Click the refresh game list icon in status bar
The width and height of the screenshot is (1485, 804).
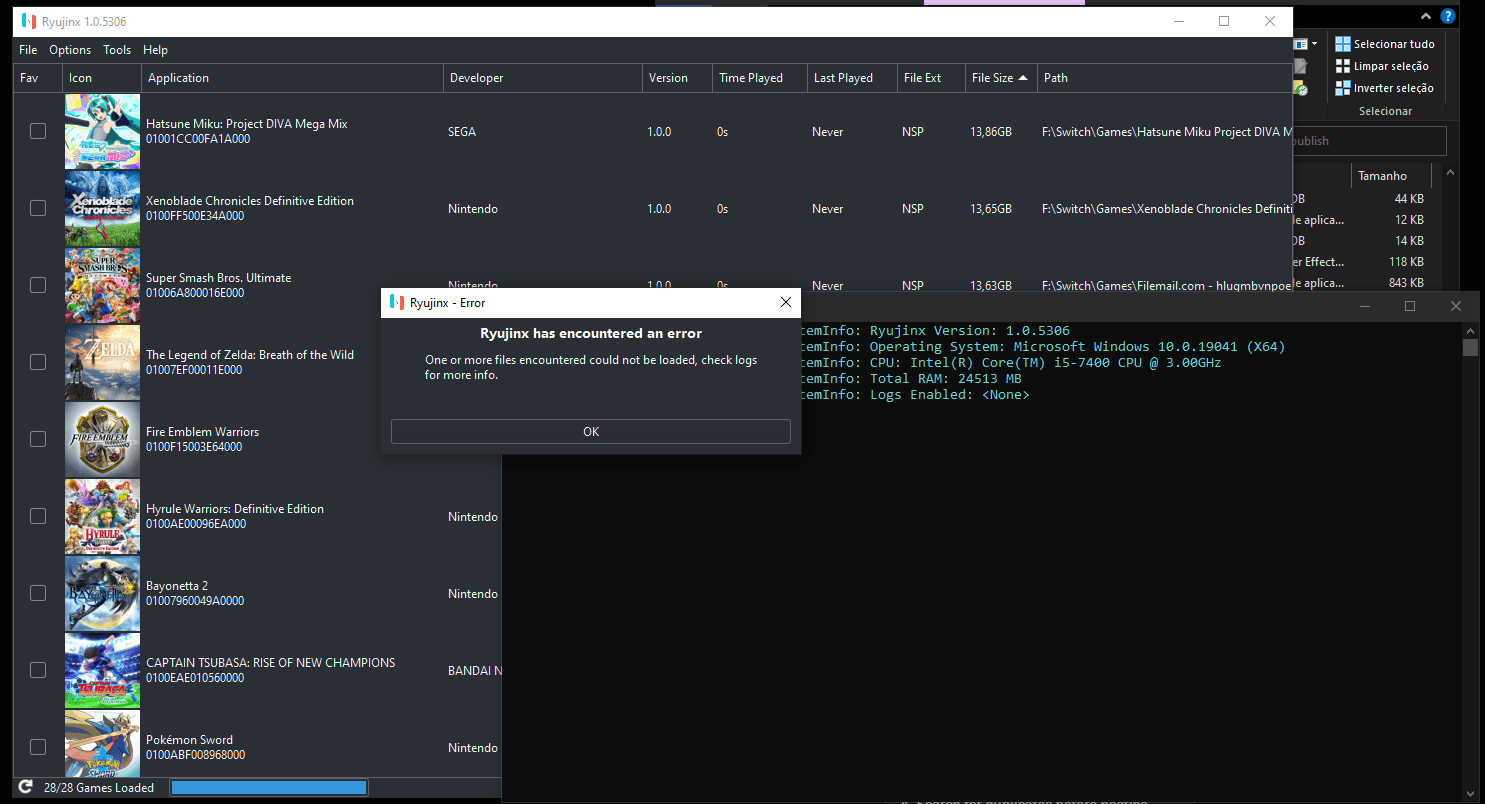[26, 788]
